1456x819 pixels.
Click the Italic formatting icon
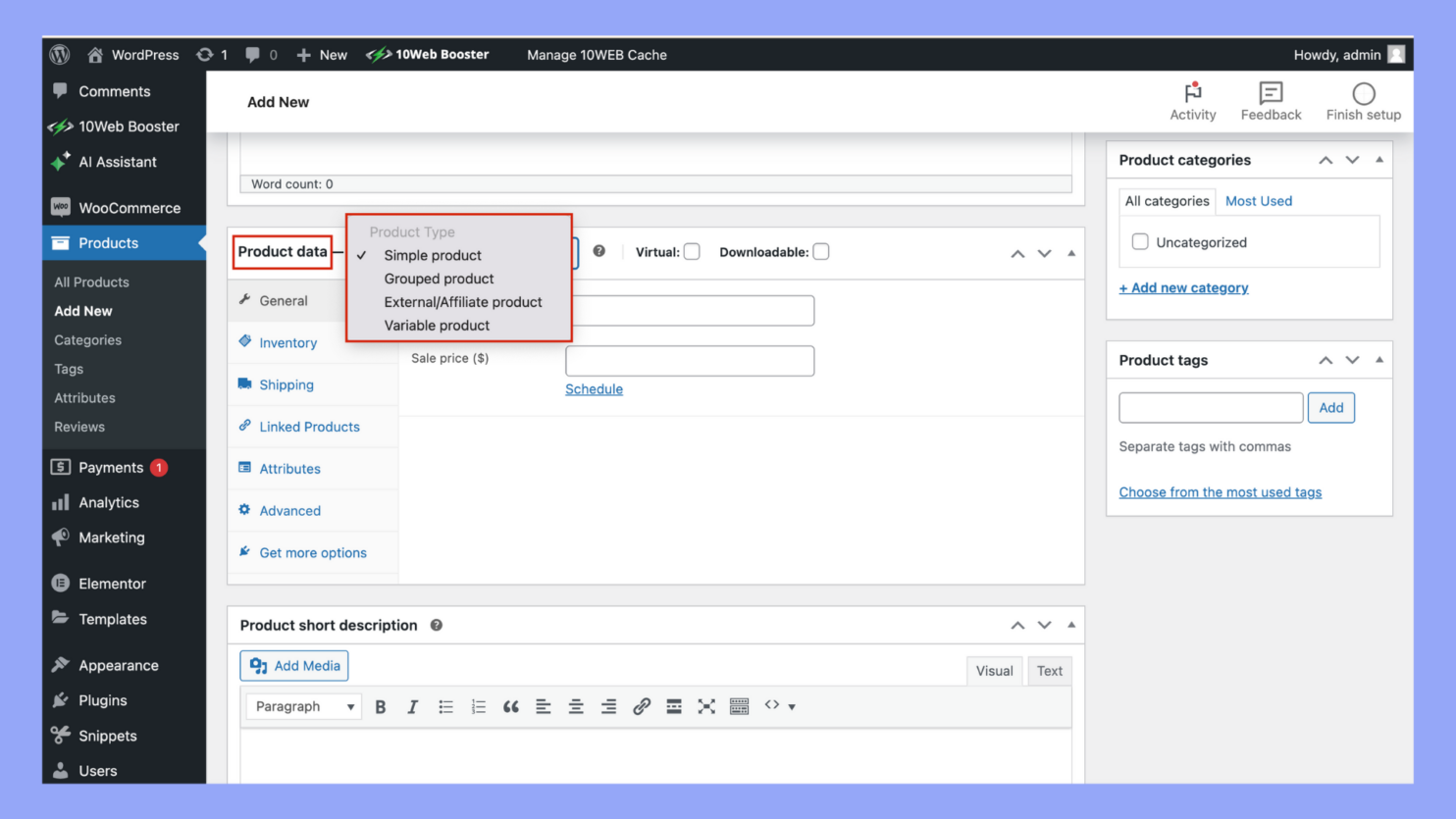pyautogui.click(x=412, y=707)
